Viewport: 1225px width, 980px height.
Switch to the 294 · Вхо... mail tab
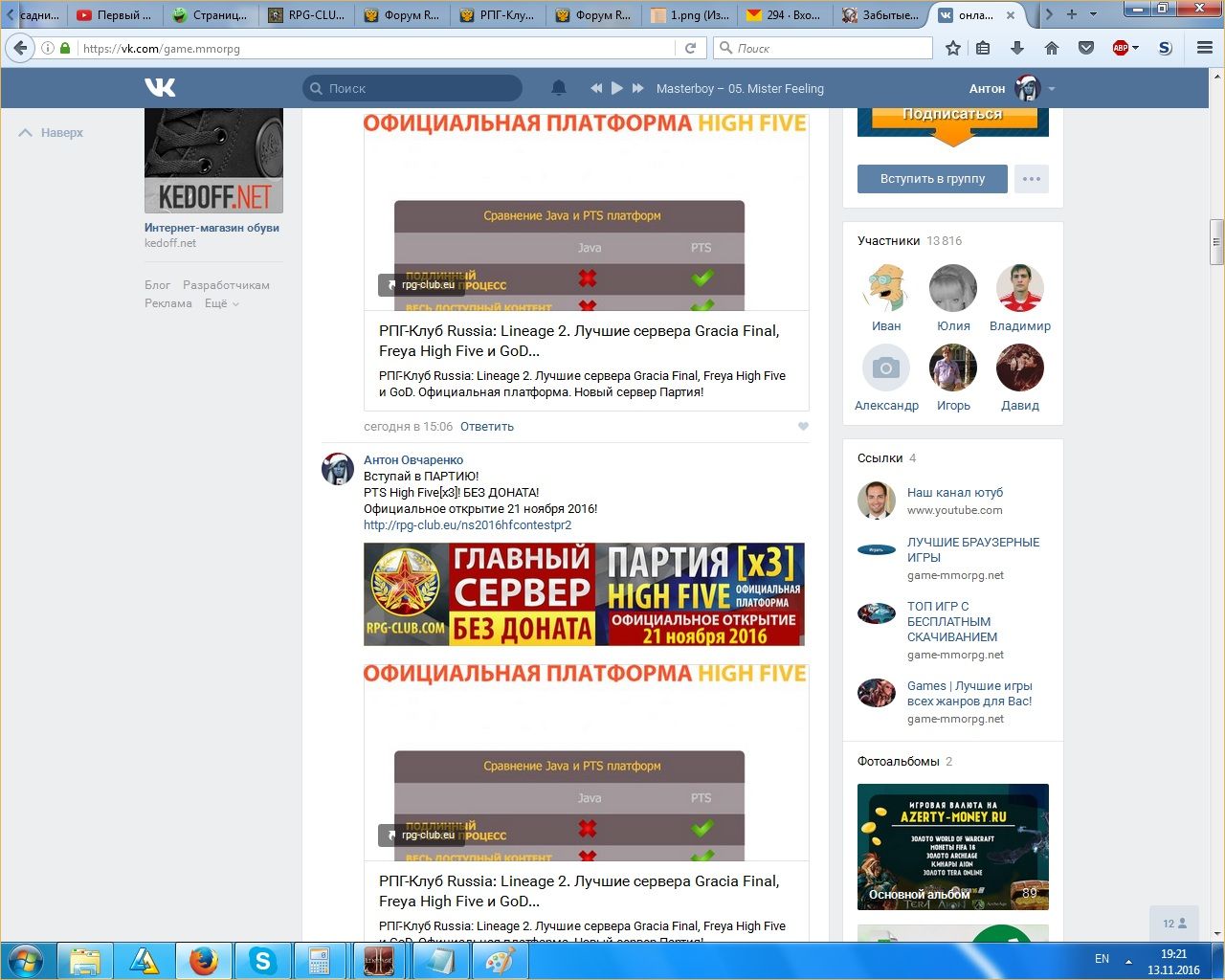pyautogui.click(x=786, y=14)
